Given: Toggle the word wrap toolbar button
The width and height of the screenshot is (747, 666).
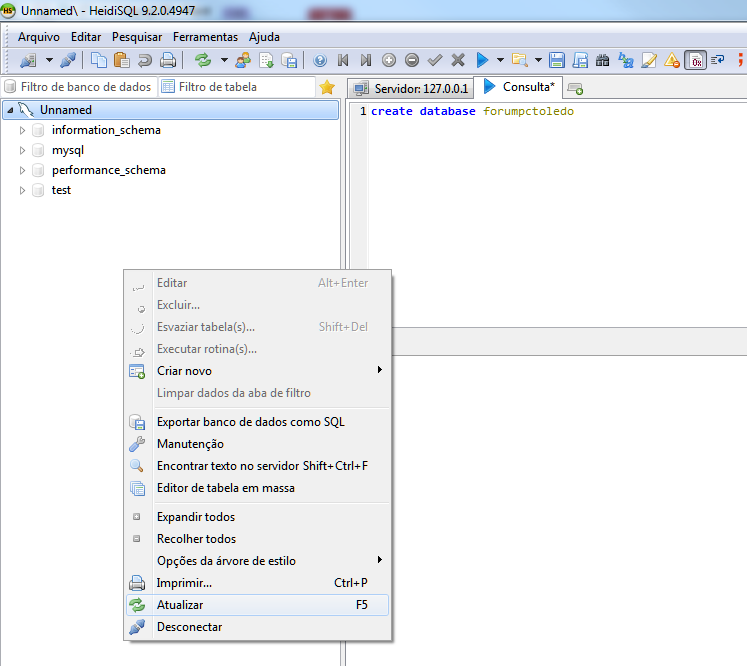Looking at the screenshot, I should (718, 60).
